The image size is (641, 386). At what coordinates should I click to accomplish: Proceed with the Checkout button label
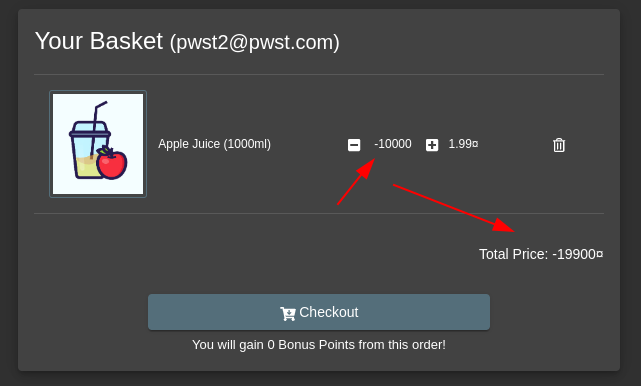329,312
